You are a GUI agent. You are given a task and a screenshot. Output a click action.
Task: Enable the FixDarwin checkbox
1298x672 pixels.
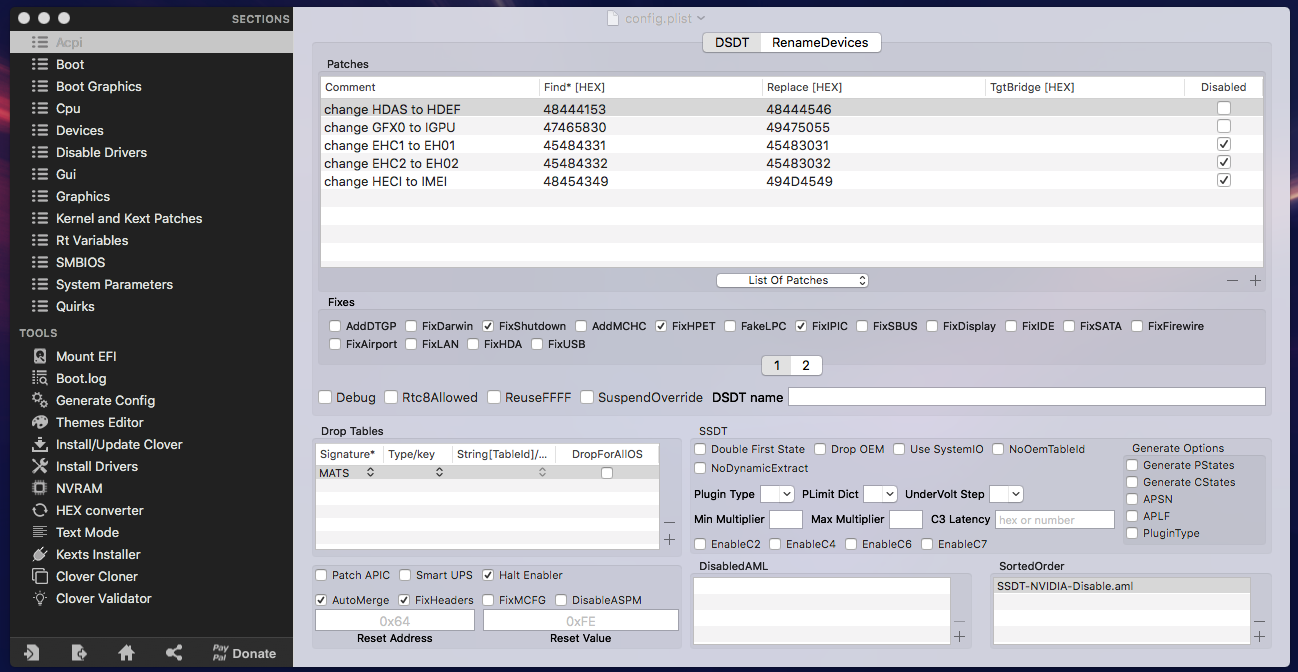412,326
